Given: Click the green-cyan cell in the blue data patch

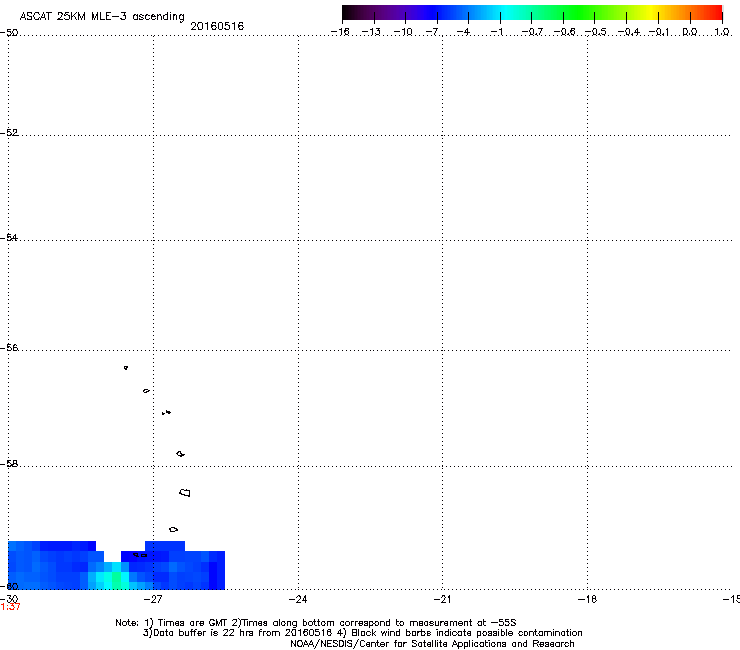Looking at the screenshot, I should click(x=116, y=579).
